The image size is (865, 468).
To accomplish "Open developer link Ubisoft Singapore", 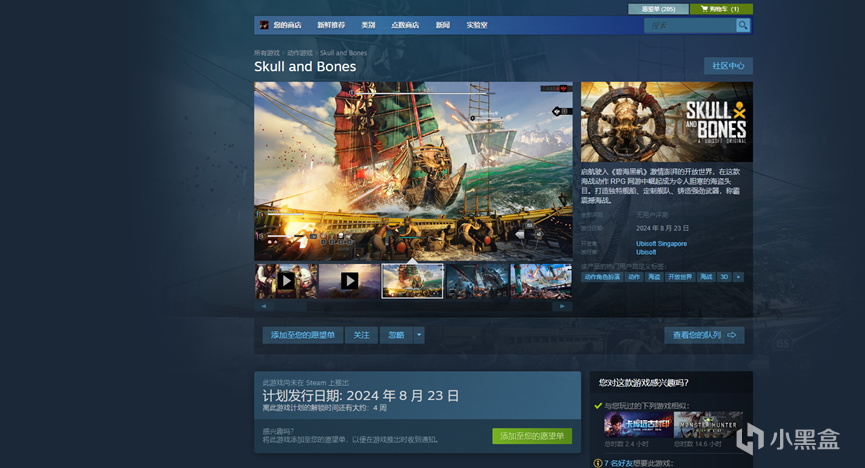I will [661, 243].
